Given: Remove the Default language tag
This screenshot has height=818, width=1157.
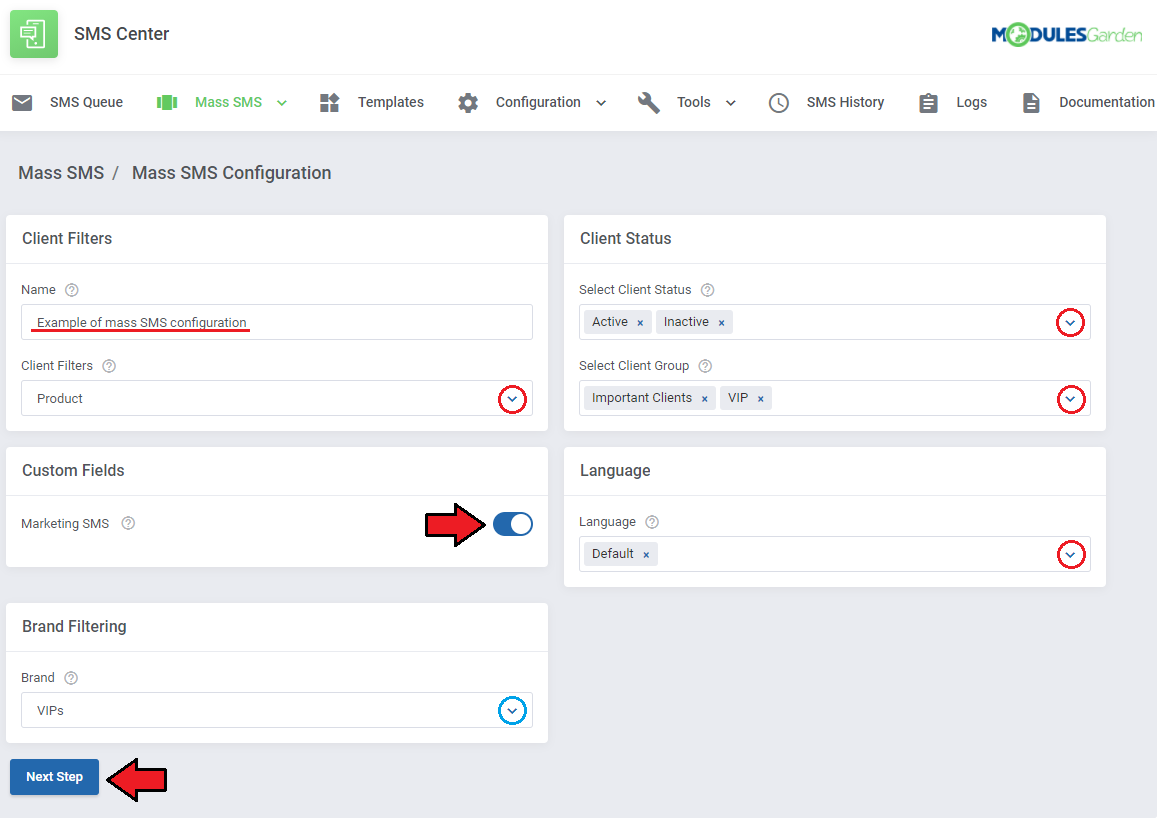Looking at the screenshot, I should coord(646,554).
